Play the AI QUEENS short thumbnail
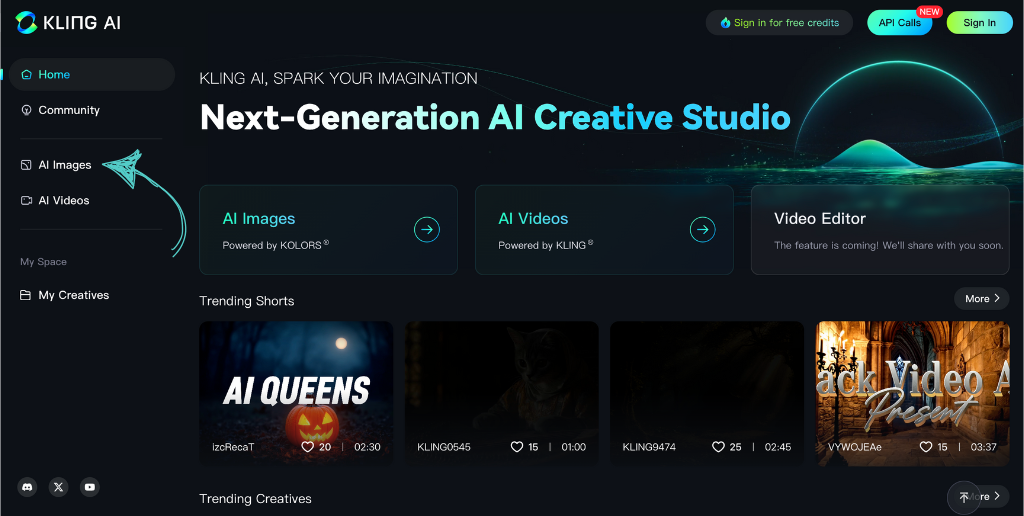This screenshot has width=1024, height=516. click(296, 393)
